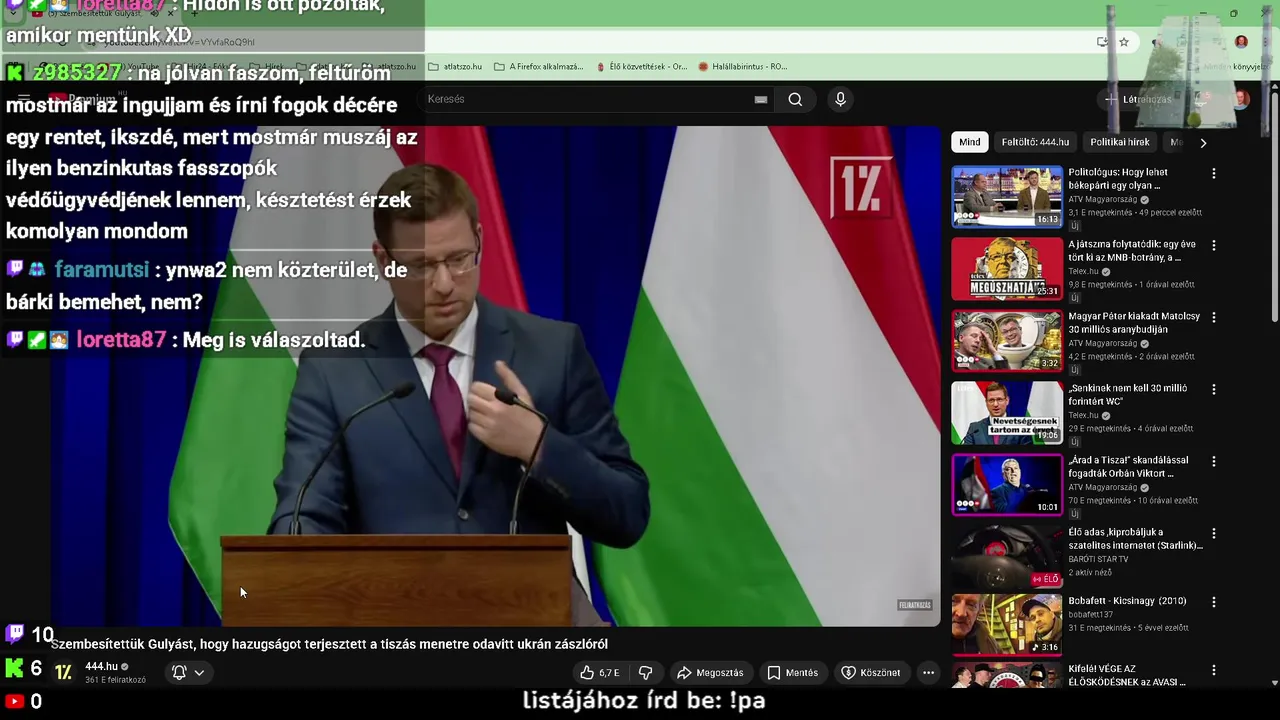
Task: Click the YouTube search magnifier button
Action: 795,99
